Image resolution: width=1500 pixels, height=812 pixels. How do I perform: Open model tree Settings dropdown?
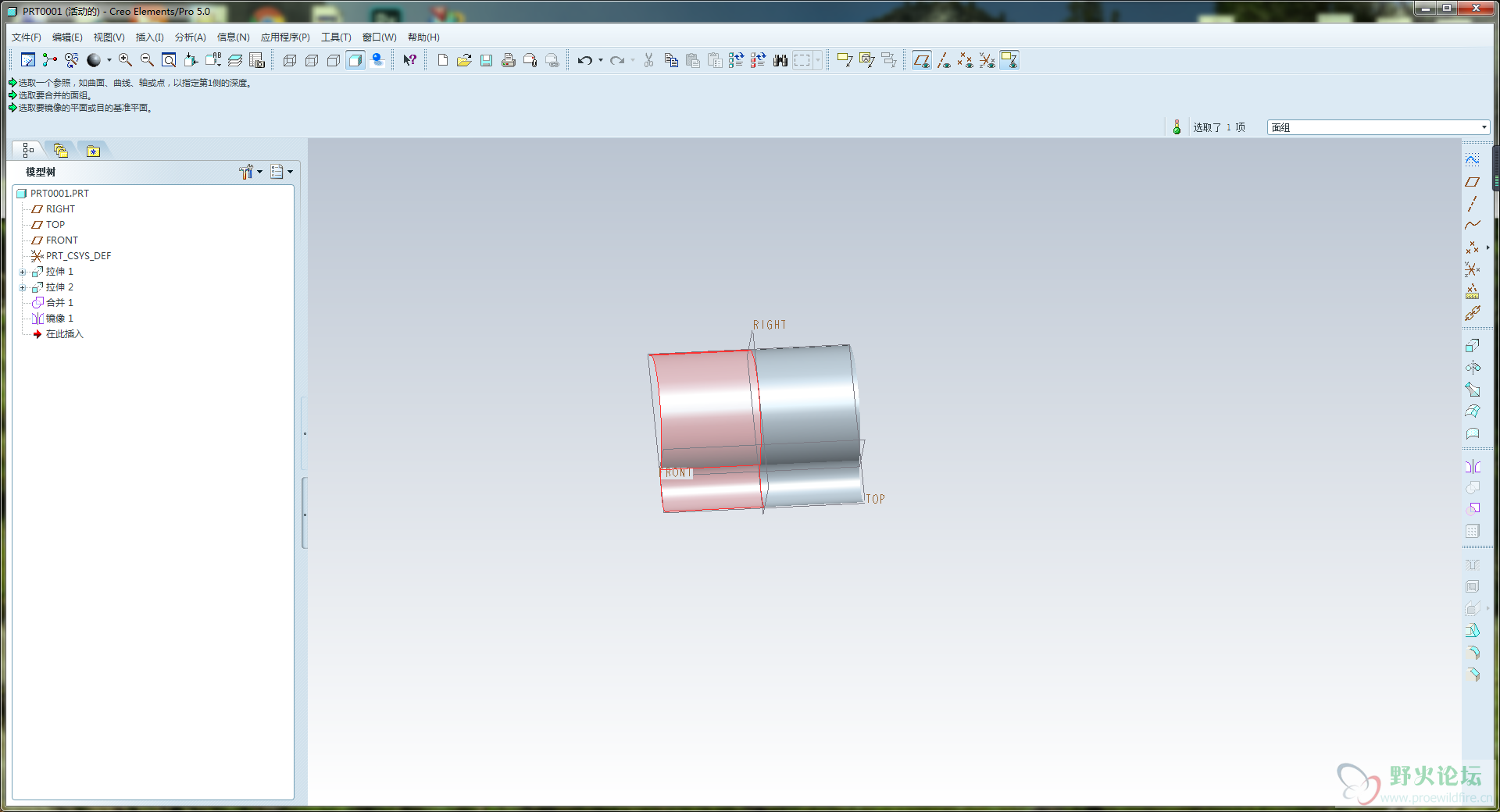251,172
